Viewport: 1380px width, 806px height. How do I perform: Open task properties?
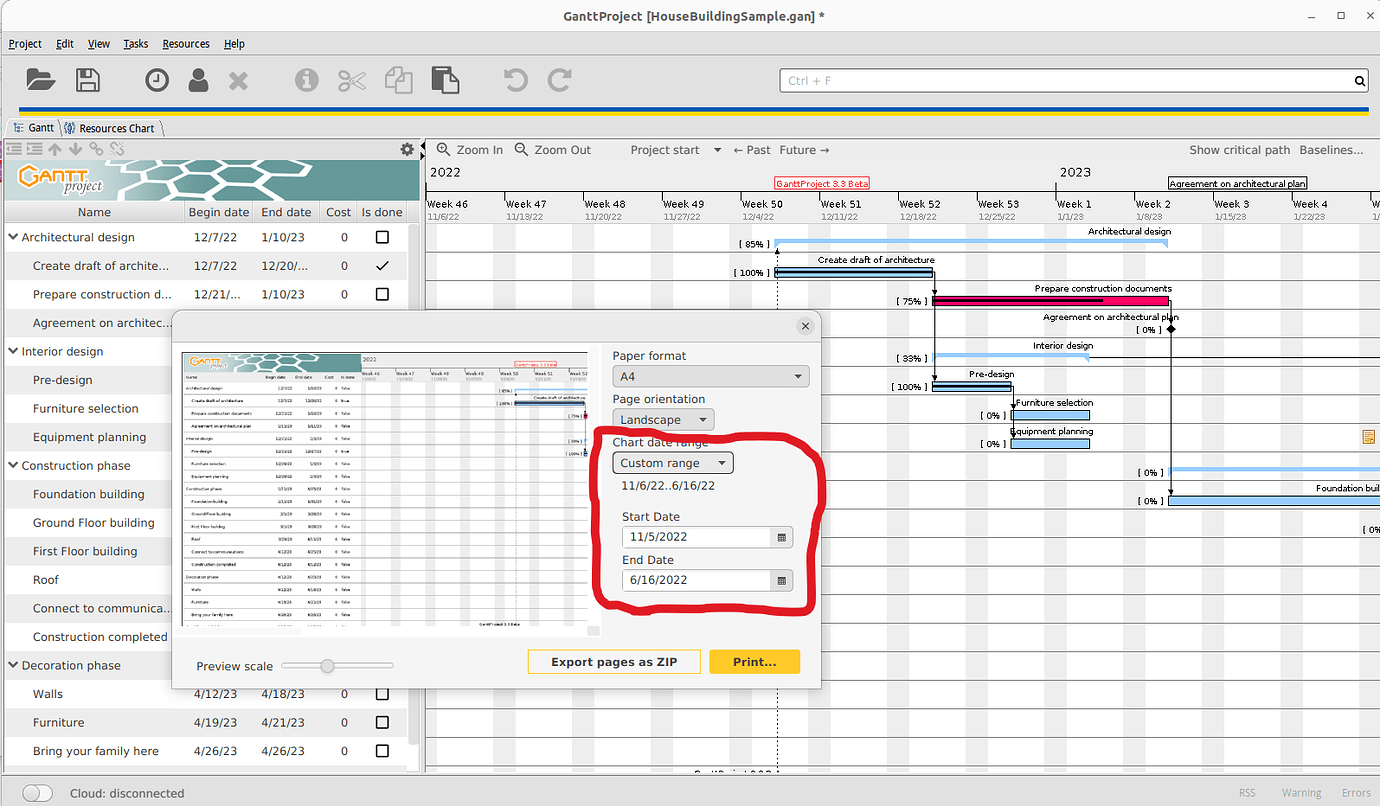click(x=306, y=81)
